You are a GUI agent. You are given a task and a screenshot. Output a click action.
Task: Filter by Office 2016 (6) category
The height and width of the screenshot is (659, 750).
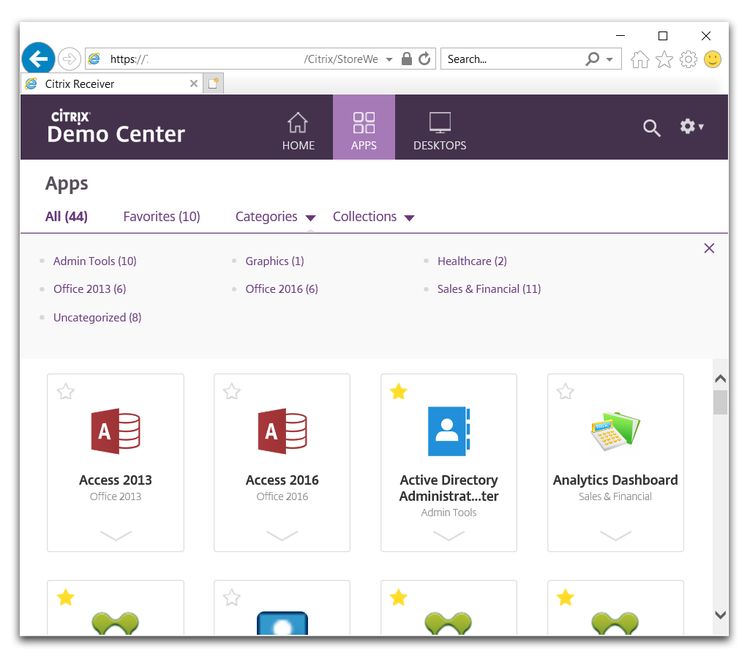click(281, 289)
